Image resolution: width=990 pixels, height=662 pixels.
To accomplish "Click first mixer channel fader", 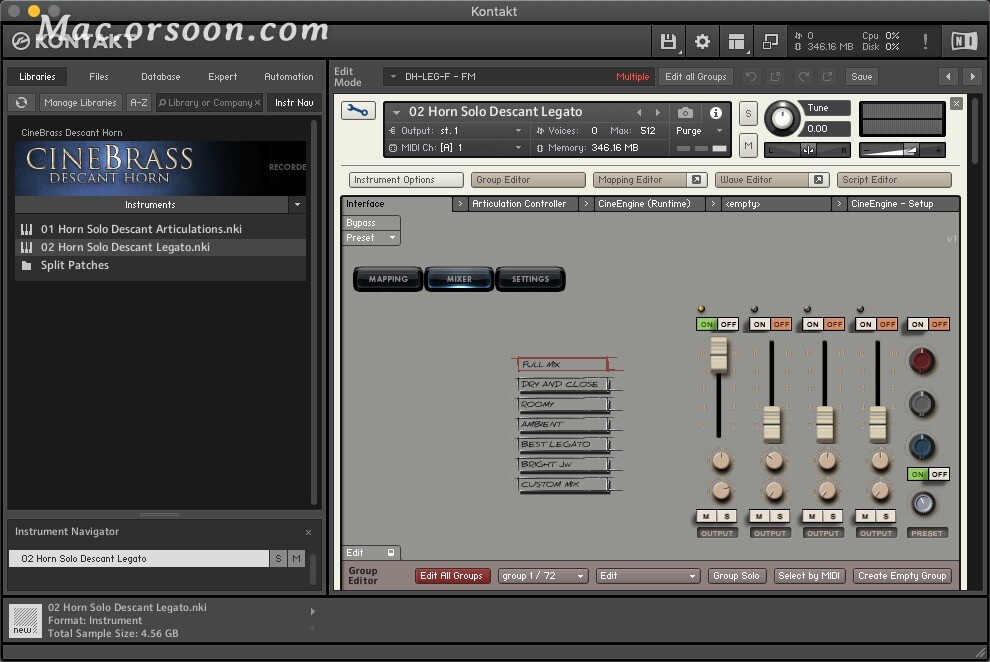I will coord(719,353).
